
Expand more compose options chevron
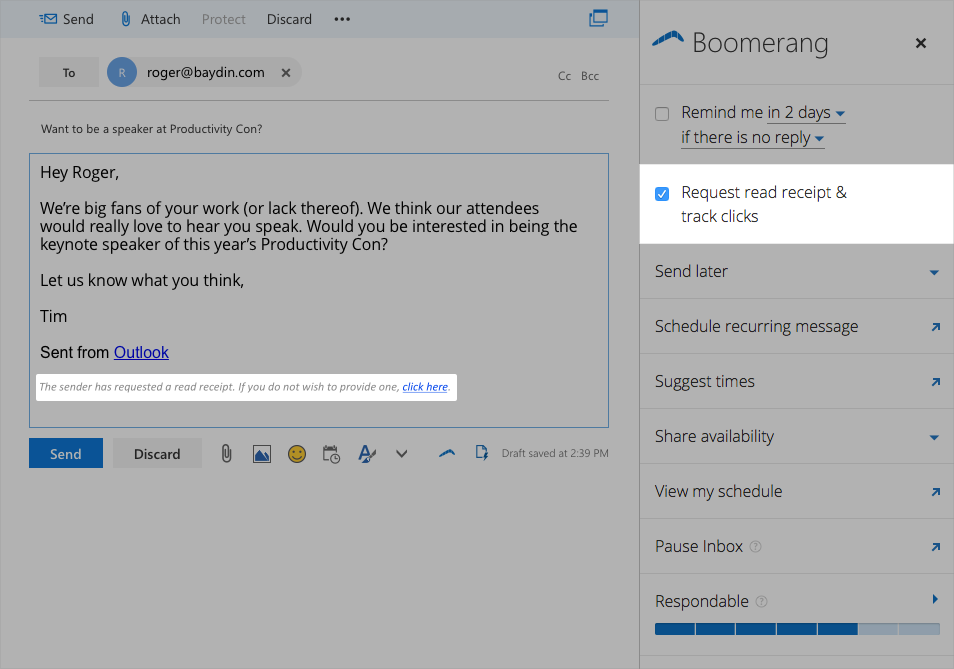pyautogui.click(x=402, y=454)
